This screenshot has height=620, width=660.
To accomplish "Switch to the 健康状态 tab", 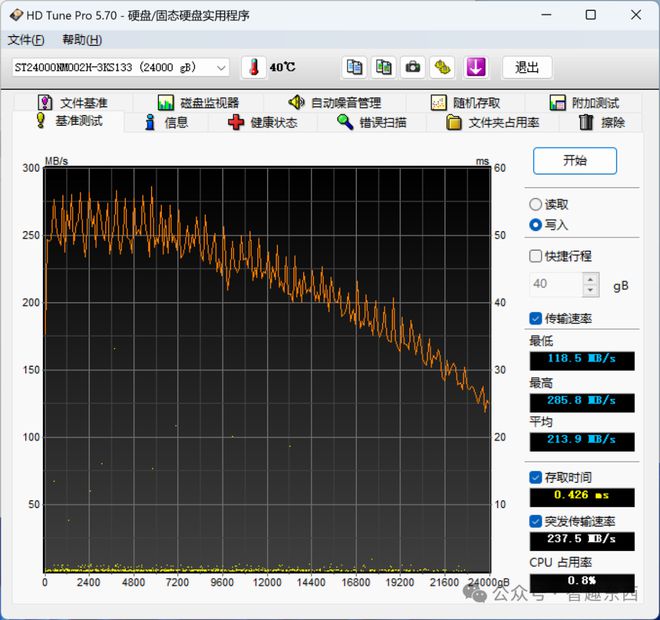I will coord(263,122).
